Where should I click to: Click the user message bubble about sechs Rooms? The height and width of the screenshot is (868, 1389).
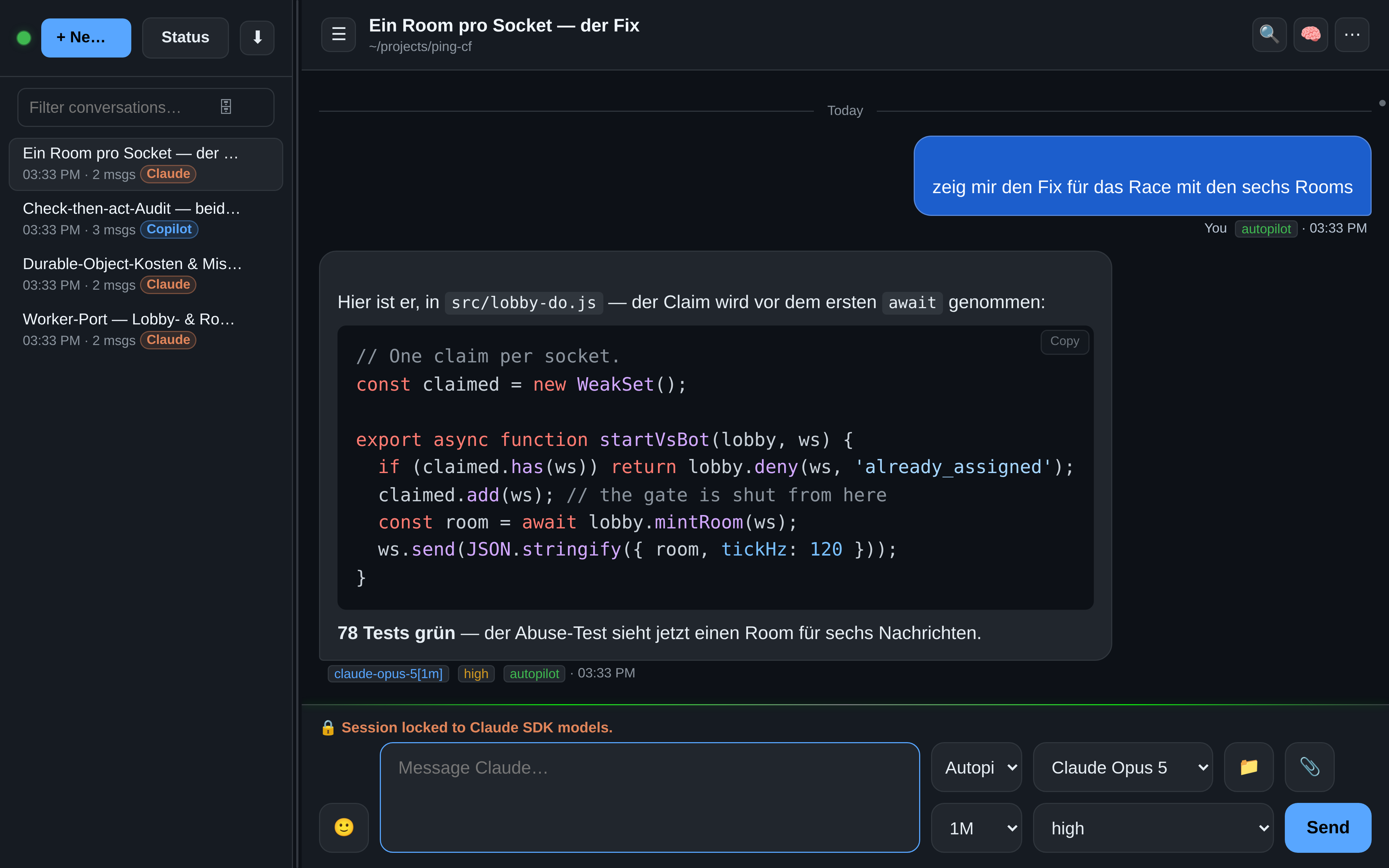coord(1142,176)
